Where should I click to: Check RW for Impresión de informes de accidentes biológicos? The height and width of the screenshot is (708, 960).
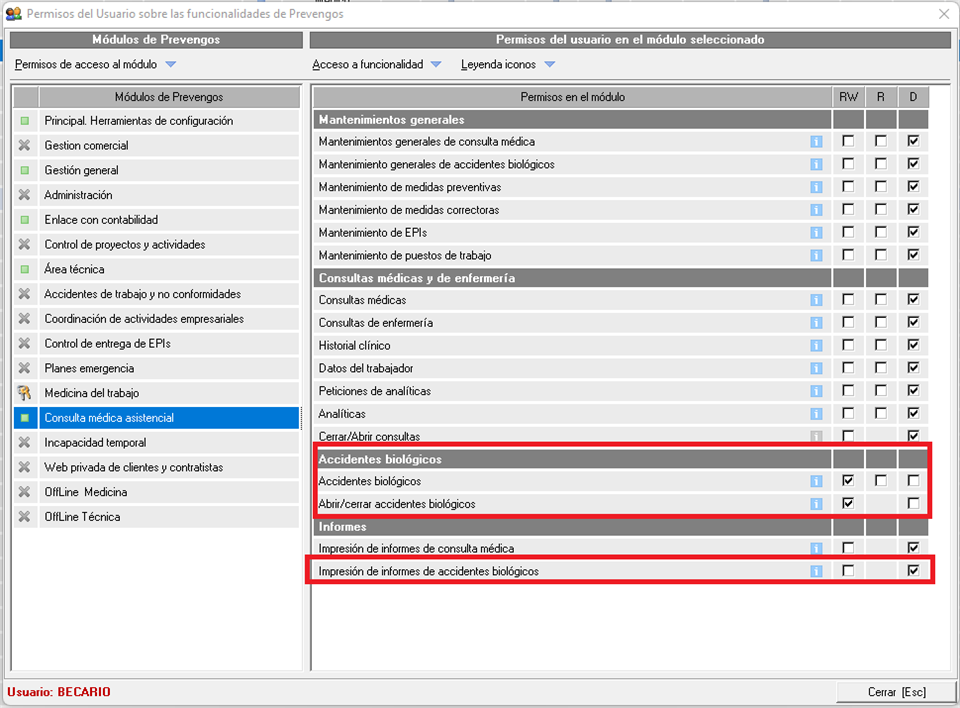848,571
